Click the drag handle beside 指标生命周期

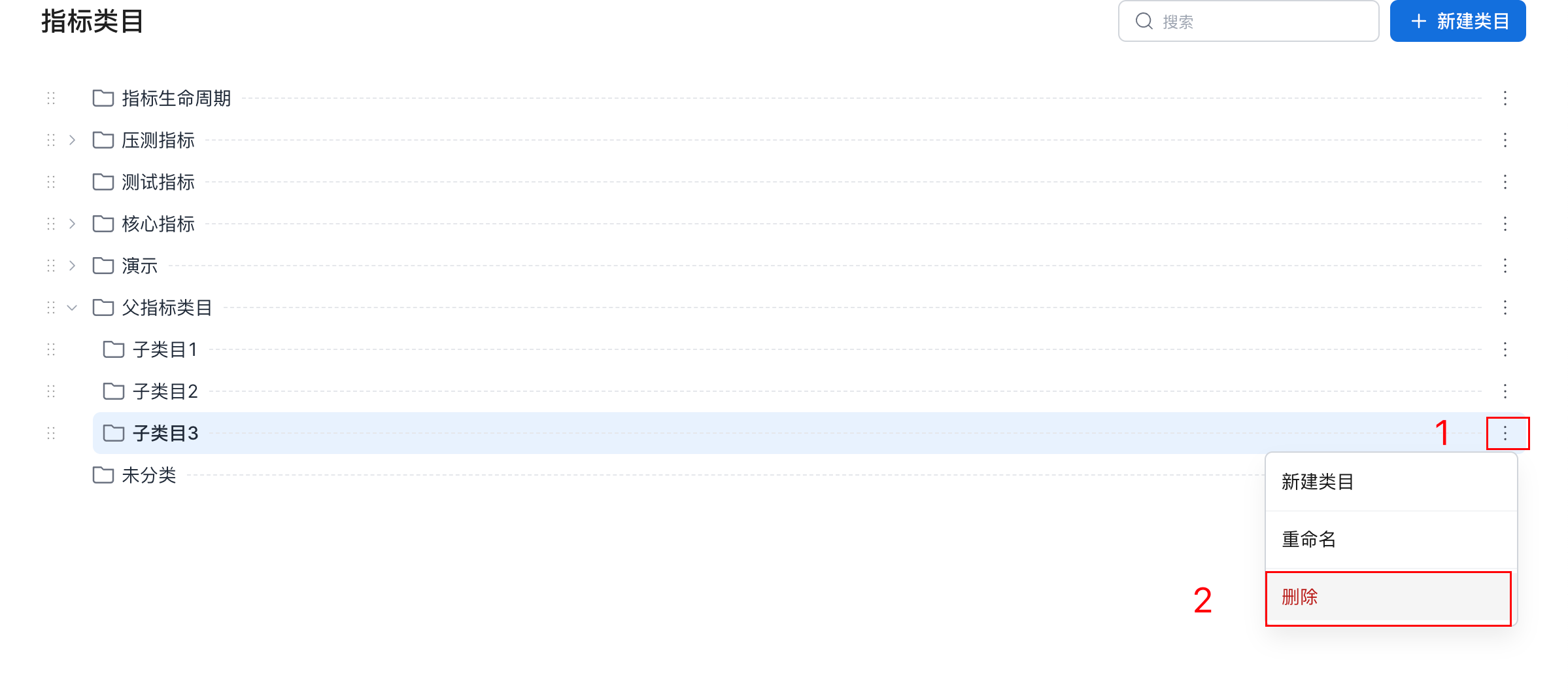click(51, 98)
